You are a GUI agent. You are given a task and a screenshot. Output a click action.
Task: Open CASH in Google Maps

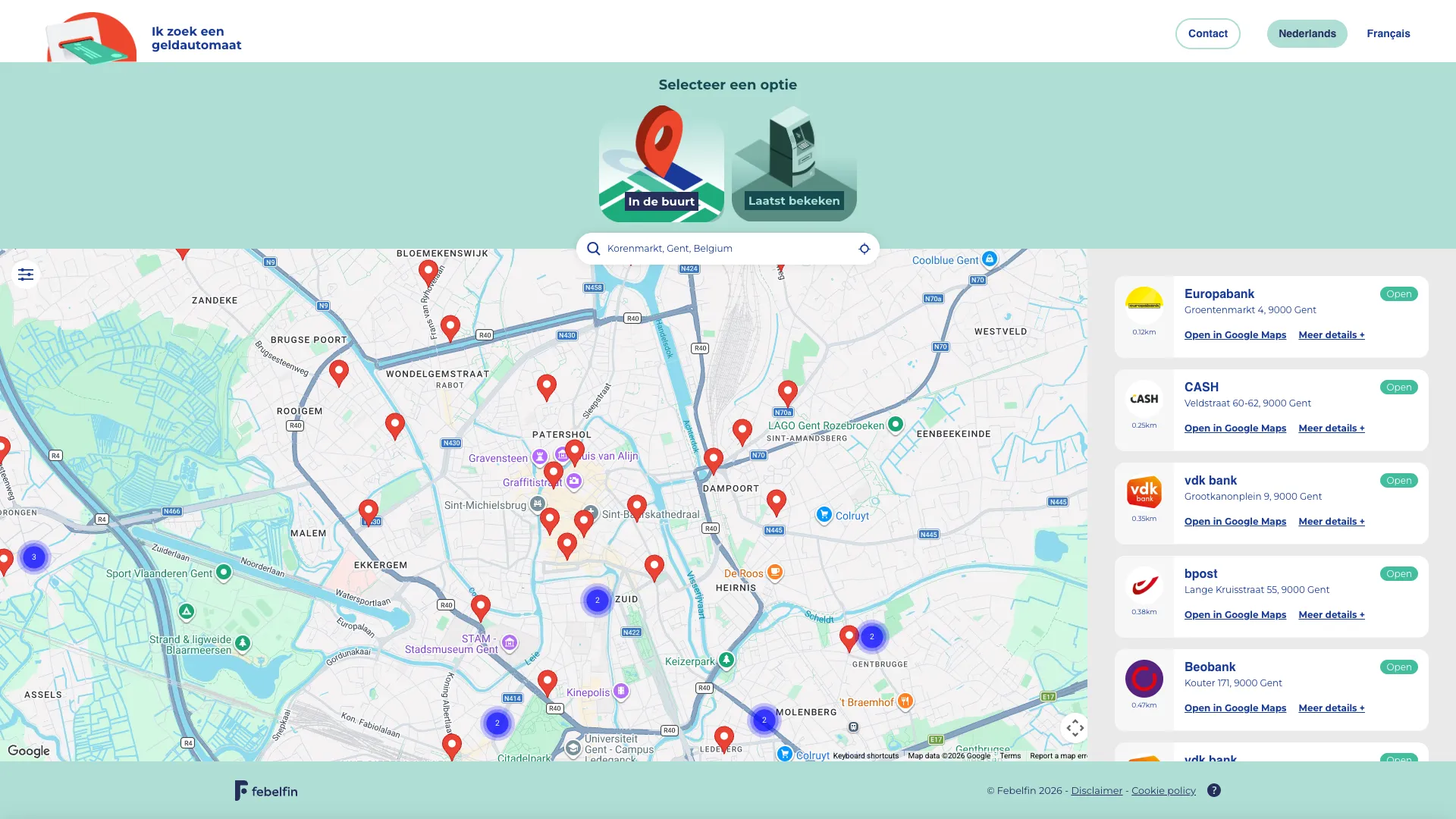pos(1235,428)
